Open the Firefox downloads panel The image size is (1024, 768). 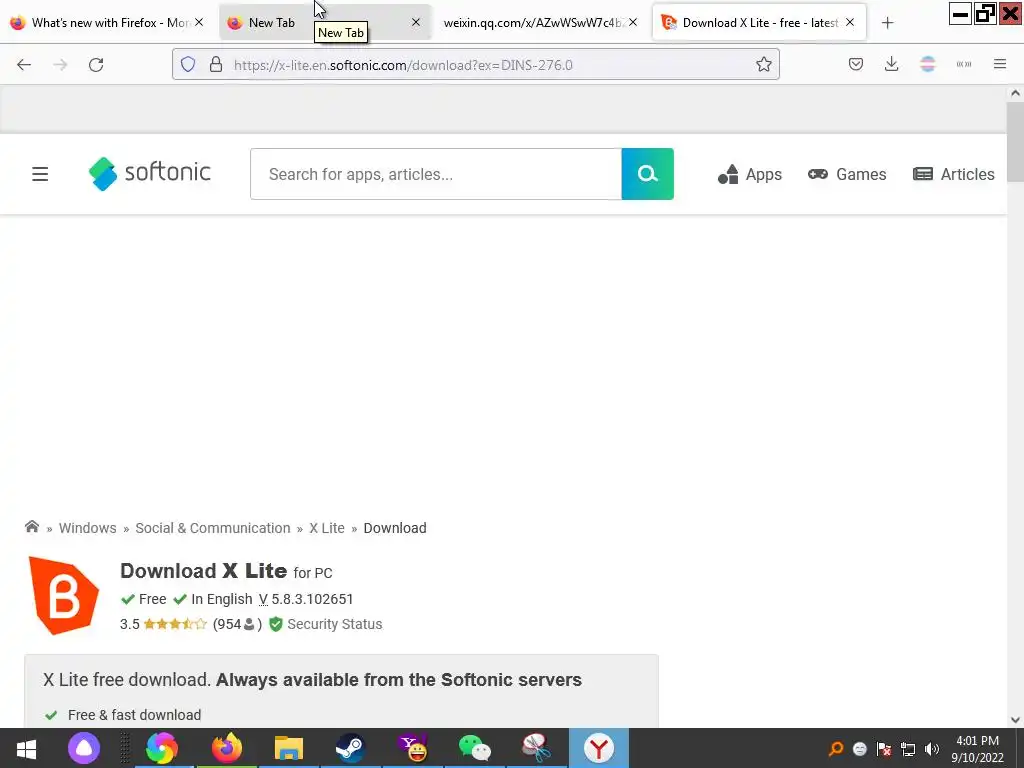(x=891, y=65)
